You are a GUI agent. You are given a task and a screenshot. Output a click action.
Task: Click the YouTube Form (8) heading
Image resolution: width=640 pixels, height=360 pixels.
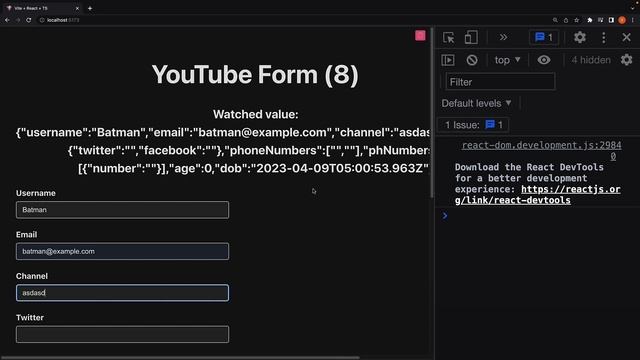255,75
